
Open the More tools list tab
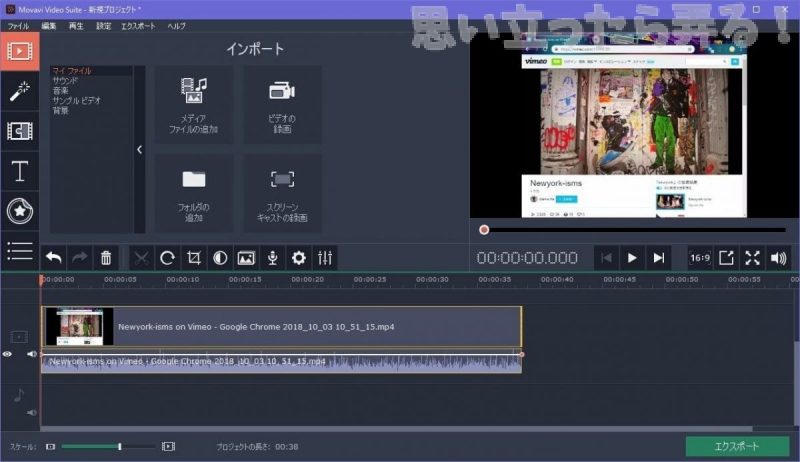(19, 251)
